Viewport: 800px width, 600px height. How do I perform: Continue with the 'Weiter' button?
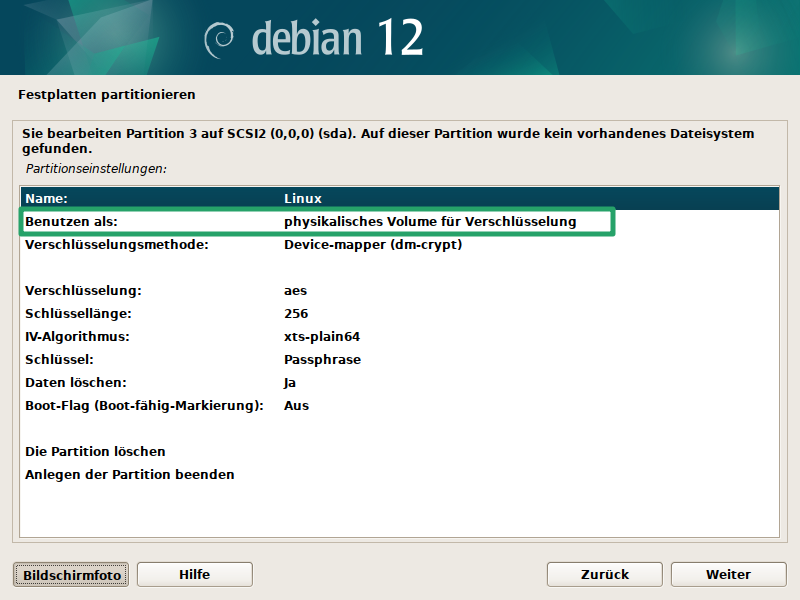click(x=728, y=574)
